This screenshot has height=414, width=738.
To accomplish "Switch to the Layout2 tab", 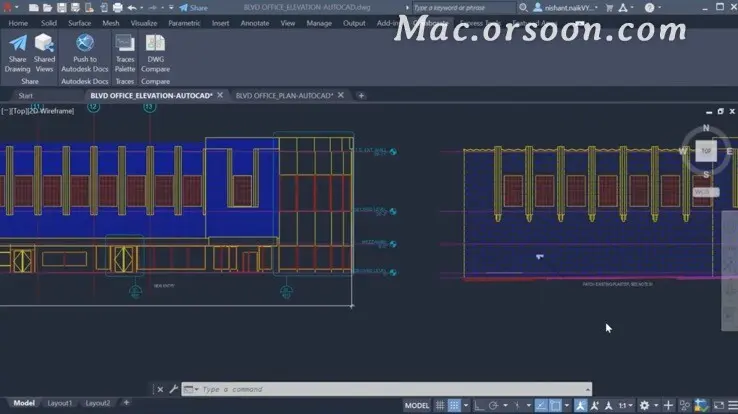I will point(97,403).
